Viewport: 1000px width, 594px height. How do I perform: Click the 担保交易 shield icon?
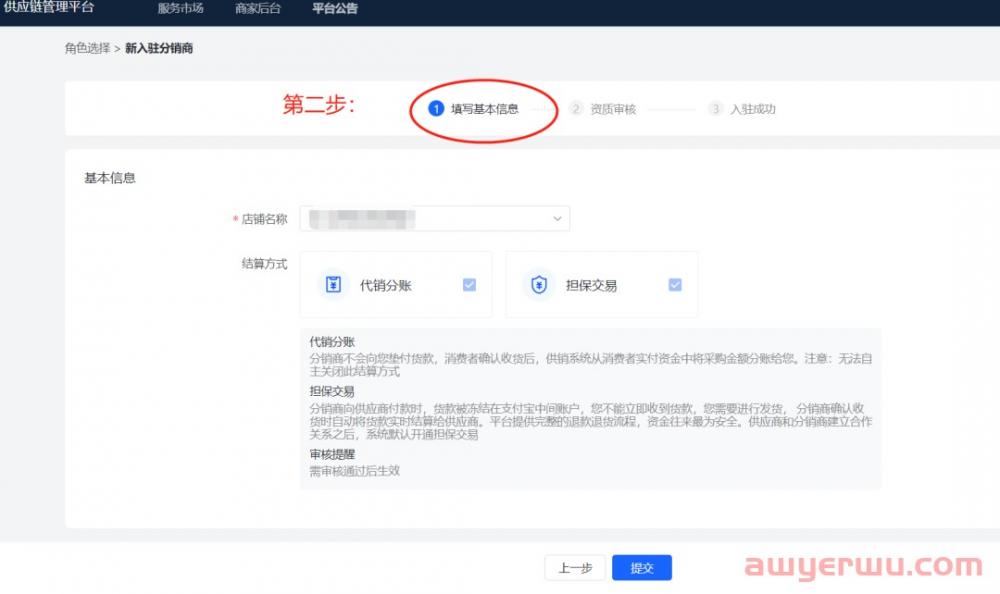point(540,285)
